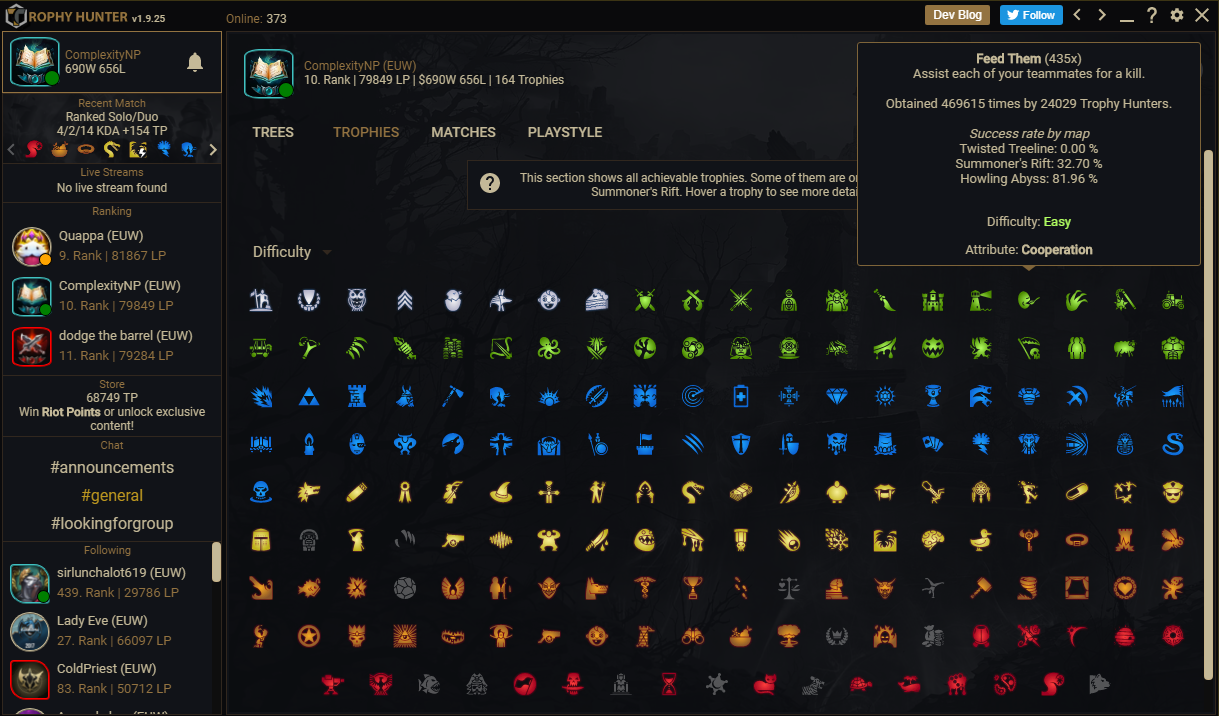The image size is (1219, 716).
Task: Select the green pumpkin face trophy
Action: coord(933,348)
